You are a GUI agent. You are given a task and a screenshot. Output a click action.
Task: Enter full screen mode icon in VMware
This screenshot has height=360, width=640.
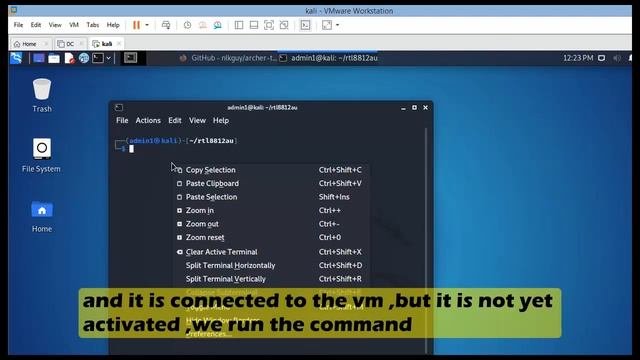(x=269, y=25)
